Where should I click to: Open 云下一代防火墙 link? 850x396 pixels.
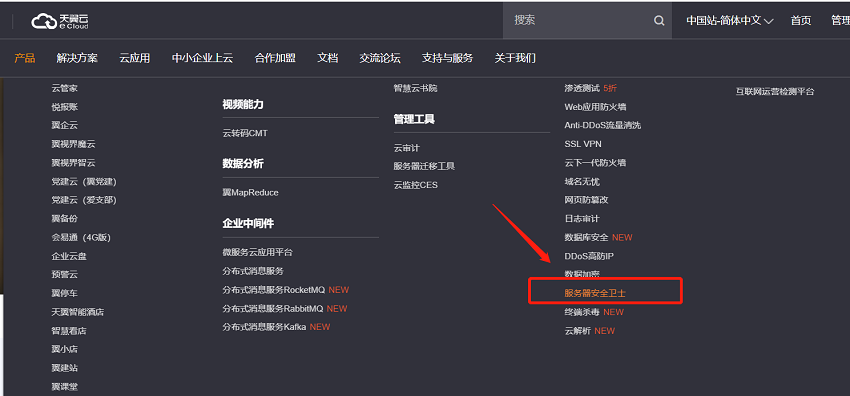pyautogui.click(x=595, y=163)
